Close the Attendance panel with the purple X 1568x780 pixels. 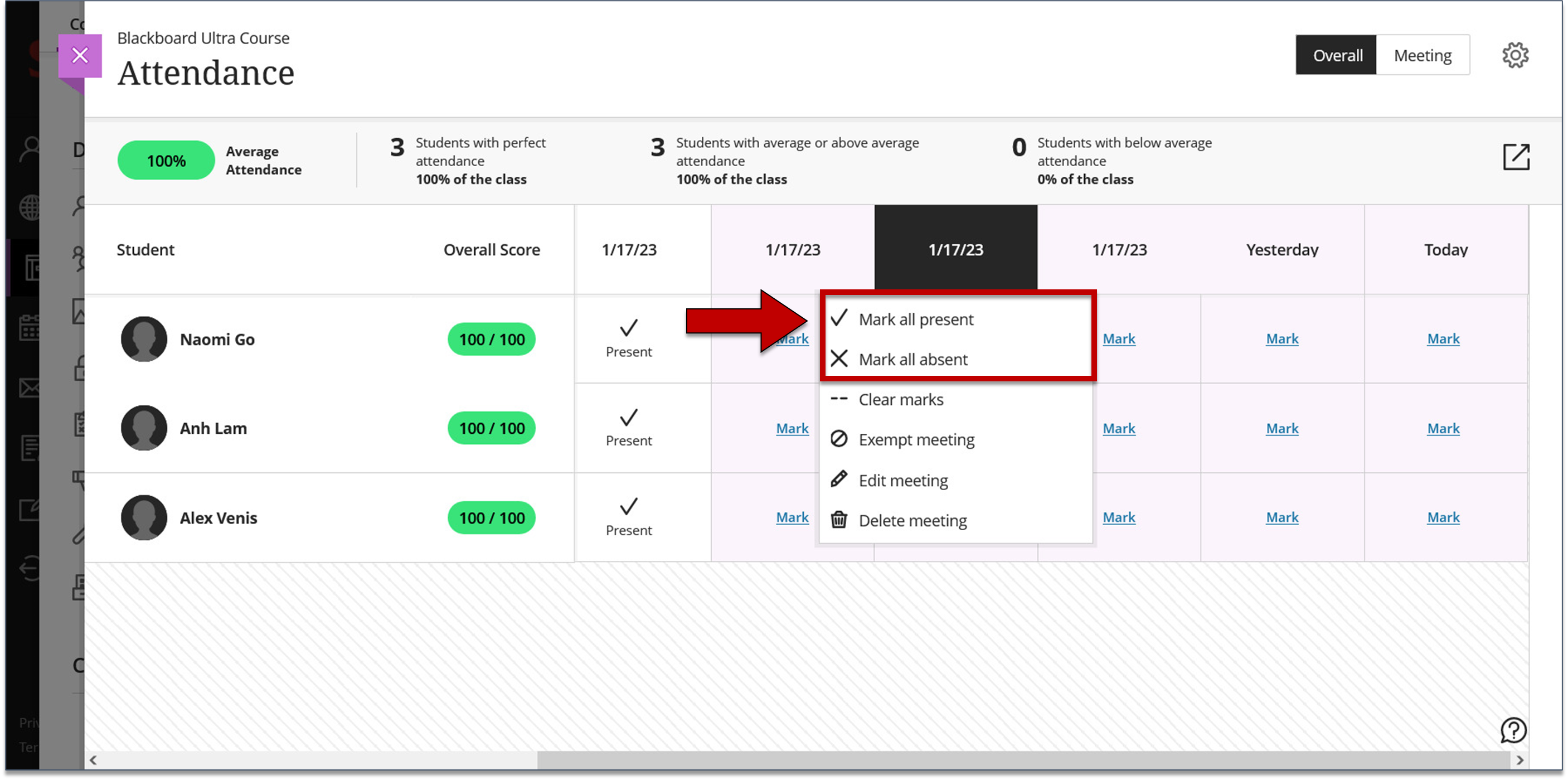coord(80,55)
